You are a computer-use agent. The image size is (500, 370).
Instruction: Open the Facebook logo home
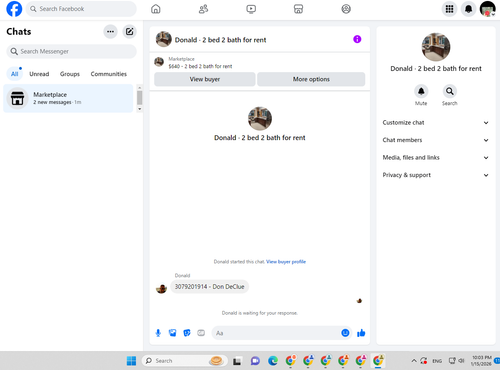point(14,9)
